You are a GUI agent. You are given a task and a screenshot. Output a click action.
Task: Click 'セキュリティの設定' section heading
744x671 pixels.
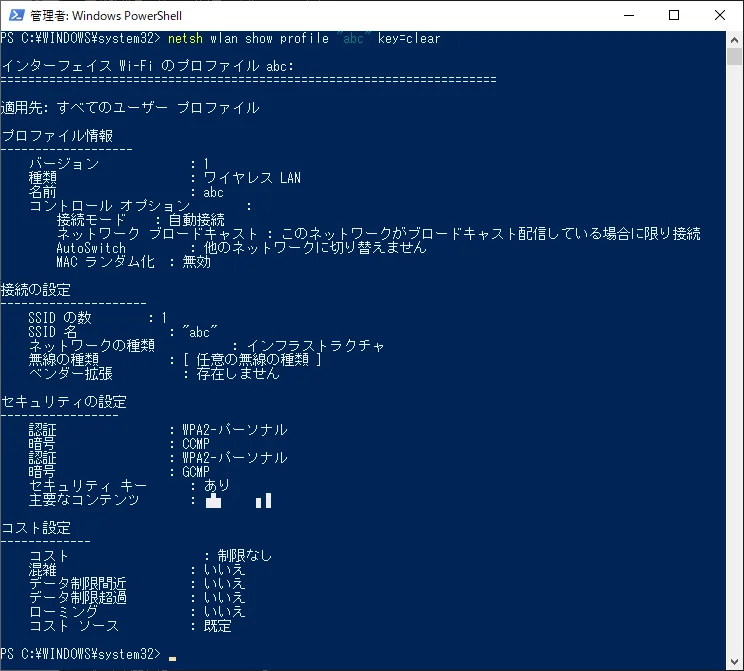click(x=64, y=401)
